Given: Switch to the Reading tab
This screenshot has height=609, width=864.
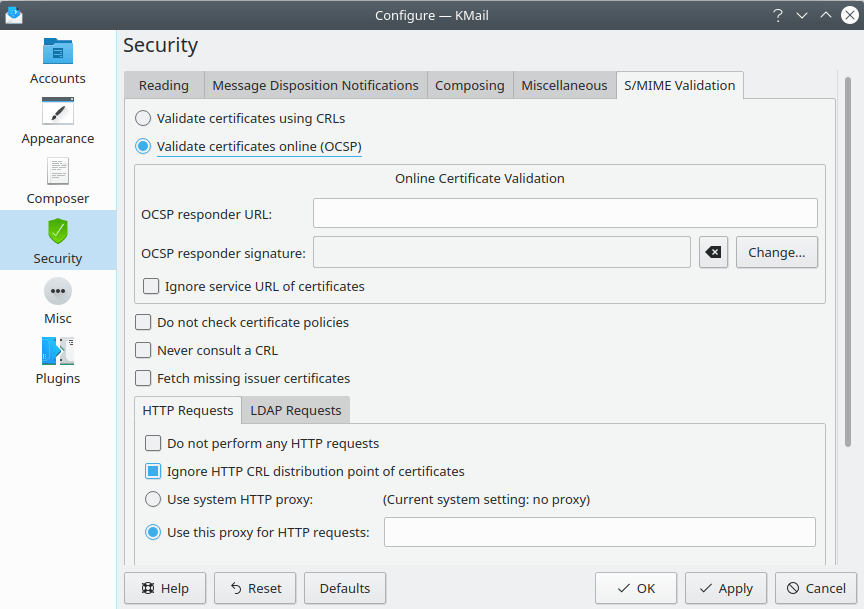Looking at the screenshot, I should coord(163,85).
